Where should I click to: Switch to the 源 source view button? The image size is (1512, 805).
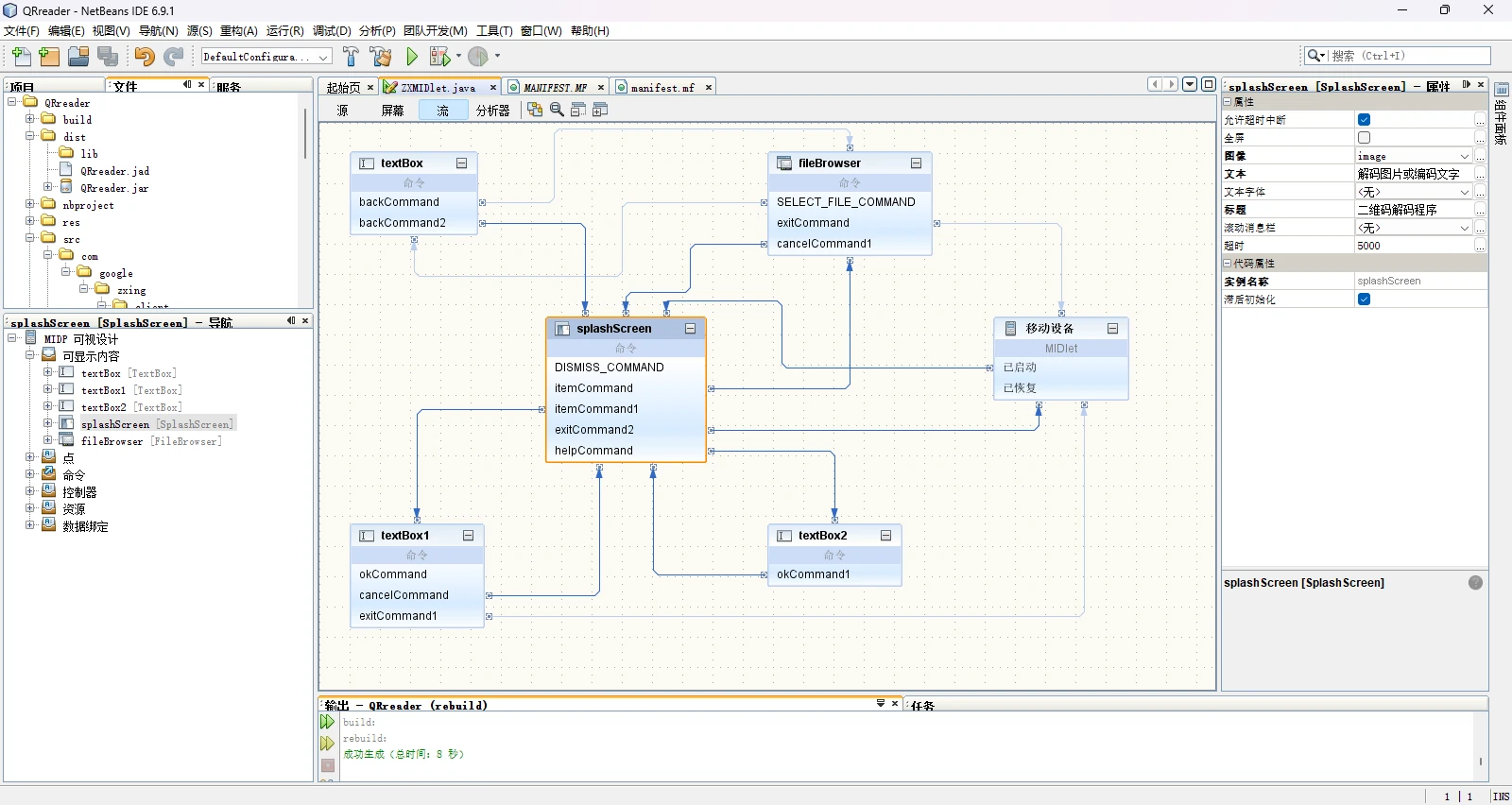(x=342, y=111)
